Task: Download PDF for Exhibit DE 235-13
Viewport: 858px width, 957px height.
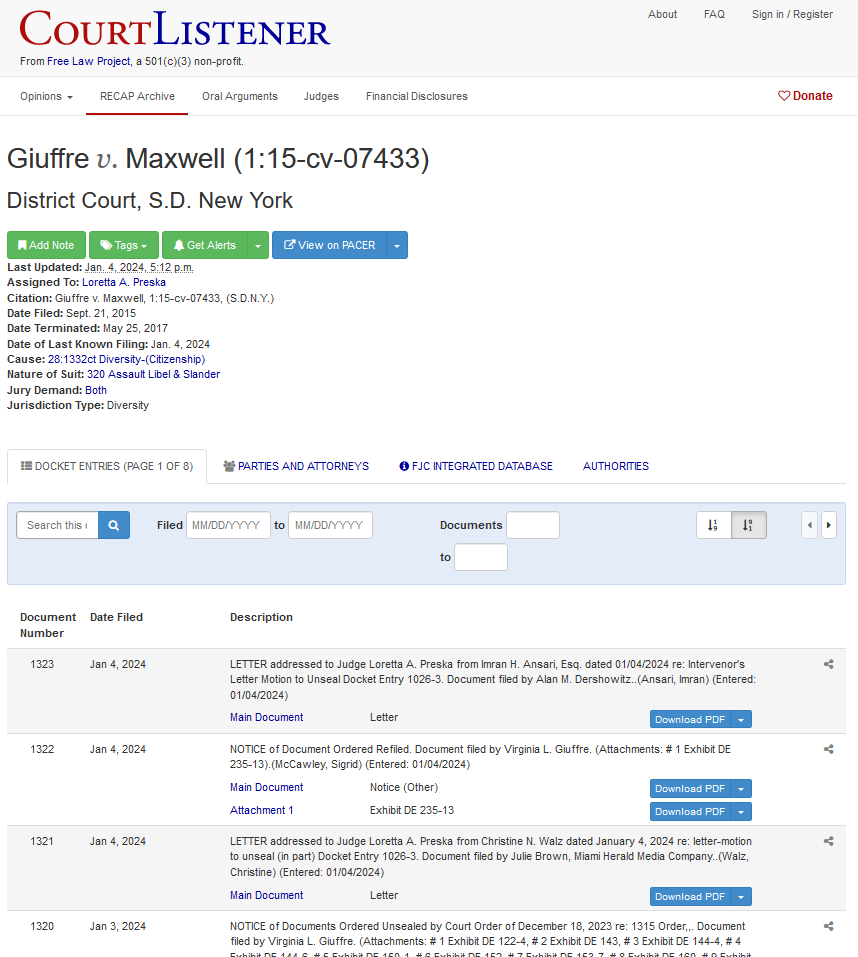Action: pos(690,812)
